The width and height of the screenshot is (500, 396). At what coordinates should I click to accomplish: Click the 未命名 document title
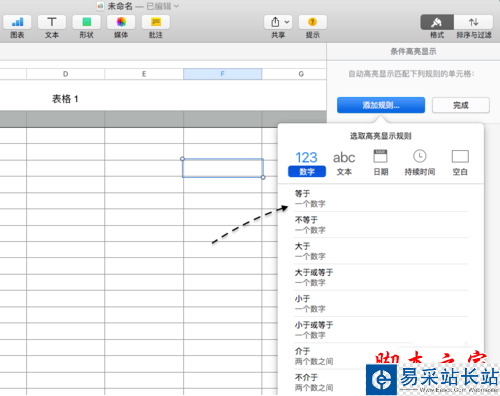pyautogui.click(x=120, y=6)
